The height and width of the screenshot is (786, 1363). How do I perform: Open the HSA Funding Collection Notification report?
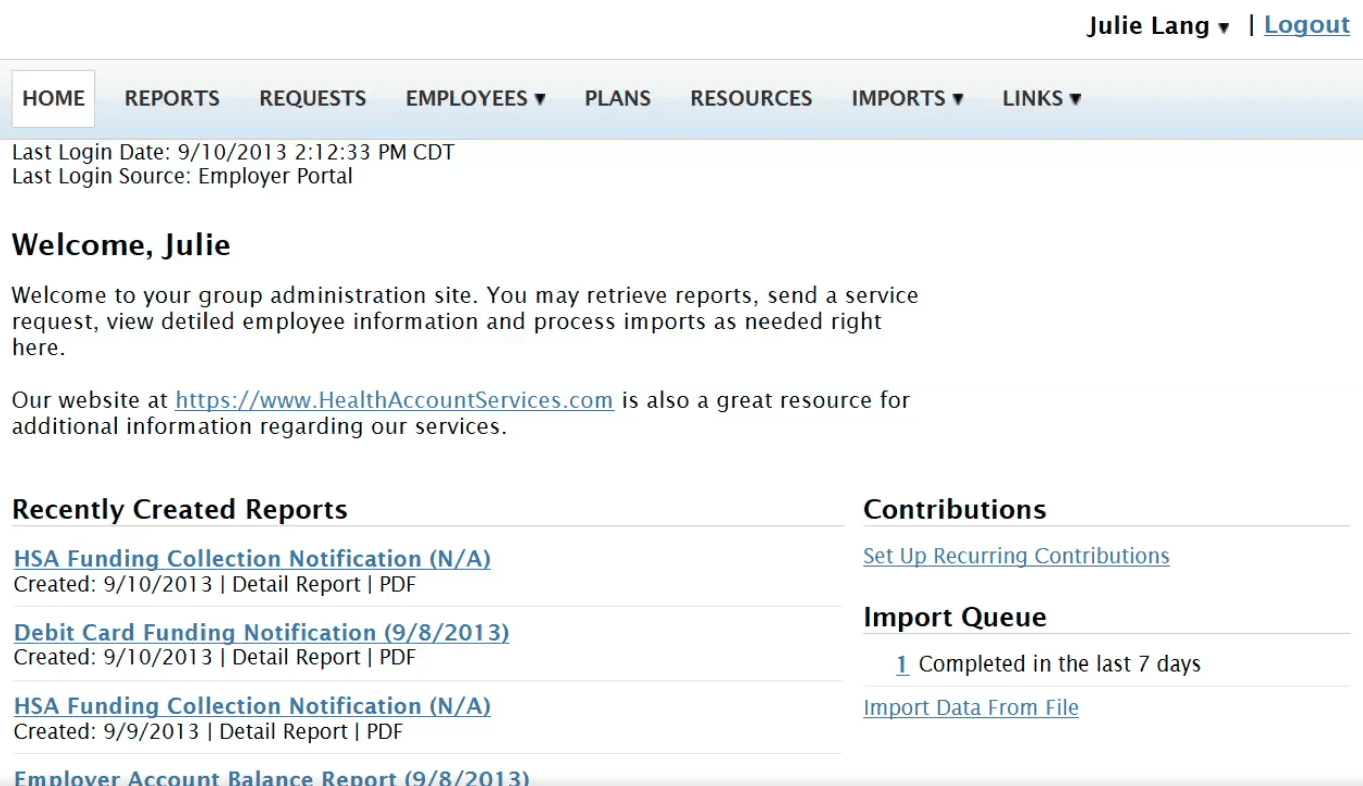click(251, 559)
